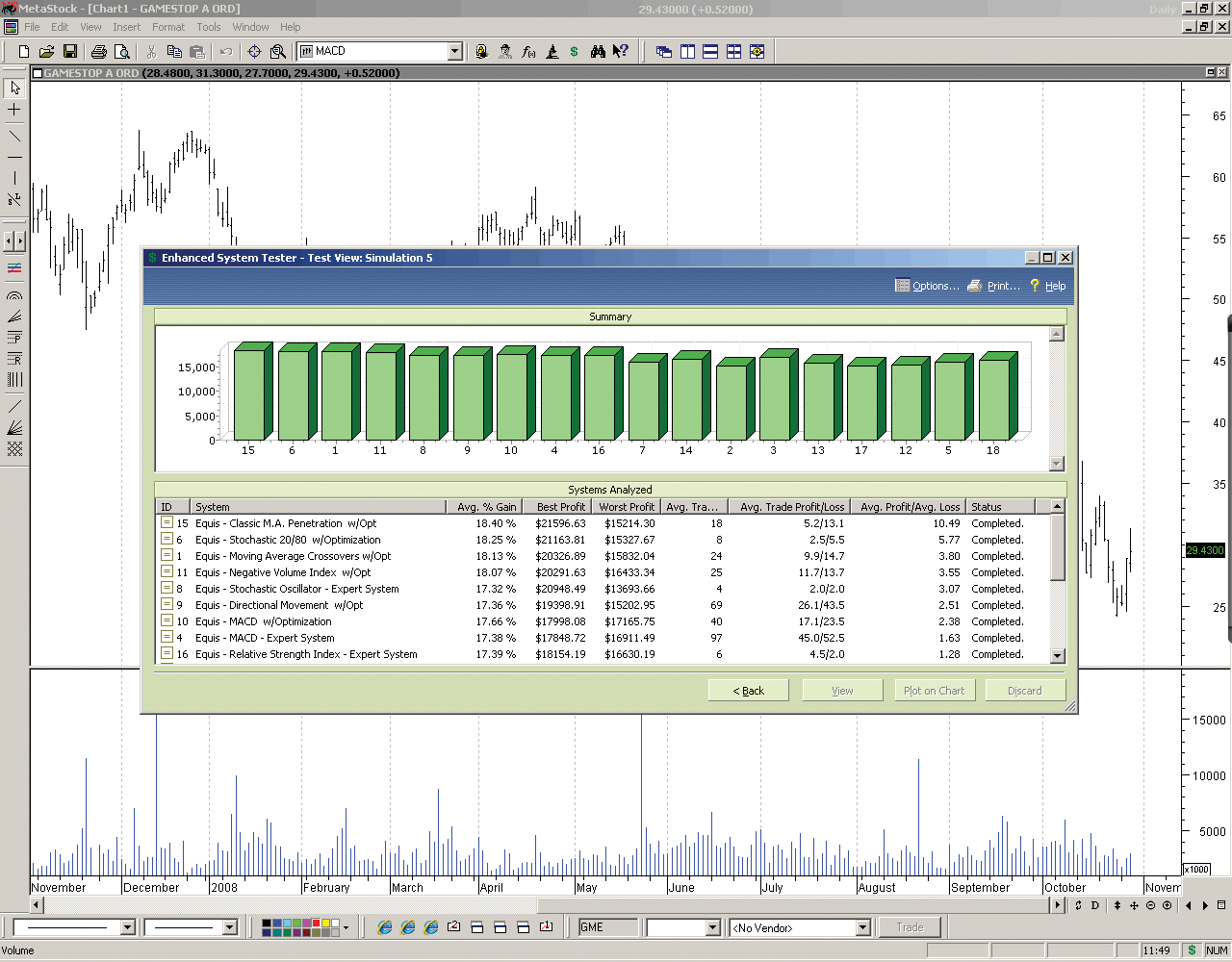1232x962 pixels.
Task: Open the Format menu
Action: coord(167,27)
